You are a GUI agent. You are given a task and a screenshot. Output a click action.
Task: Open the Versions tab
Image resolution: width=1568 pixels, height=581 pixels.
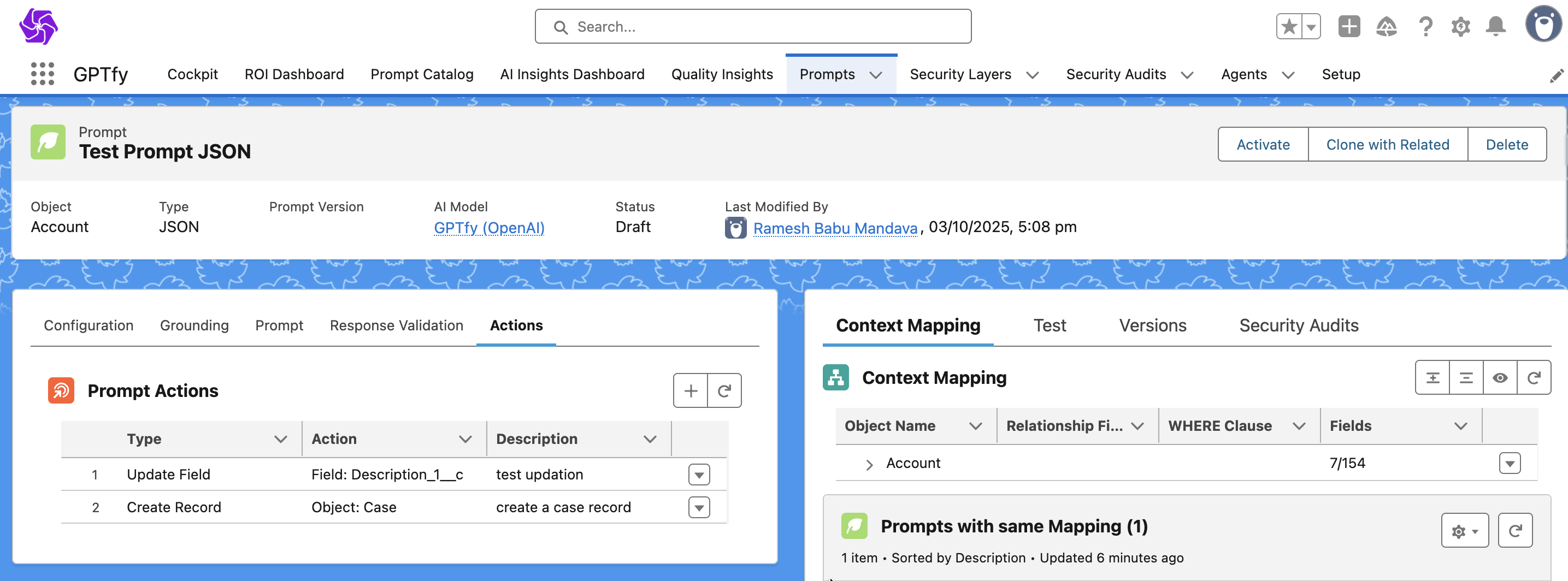pyautogui.click(x=1152, y=325)
